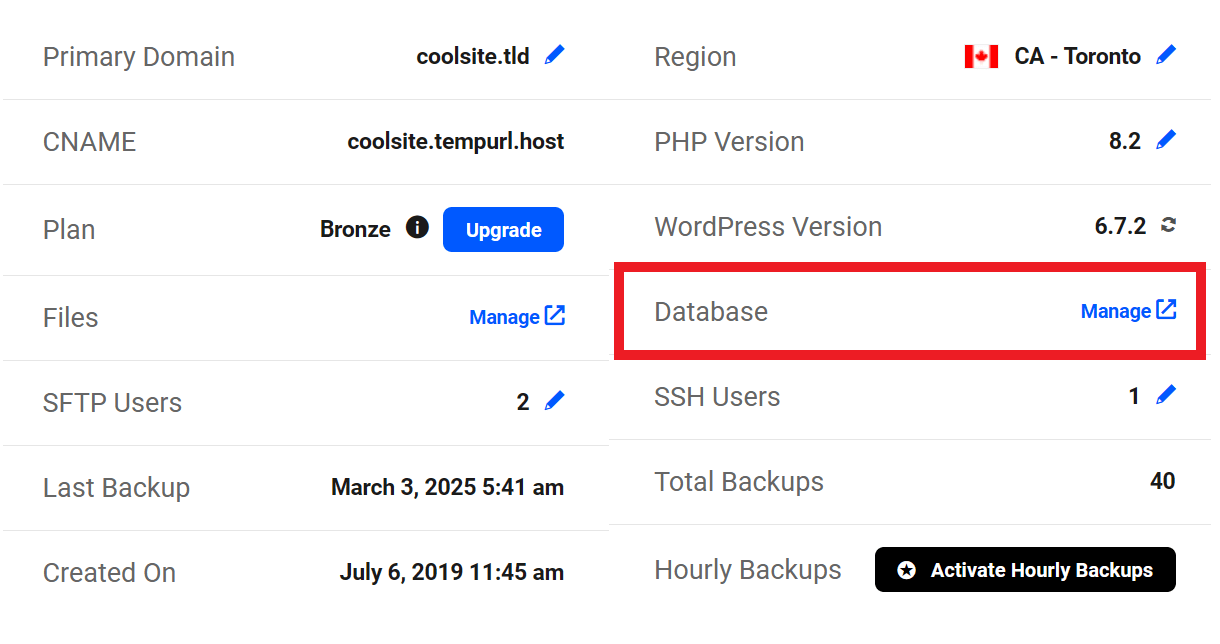The image size is (1220, 644).
Task: Click the Total Backups value 40
Action: point(1163,481)
